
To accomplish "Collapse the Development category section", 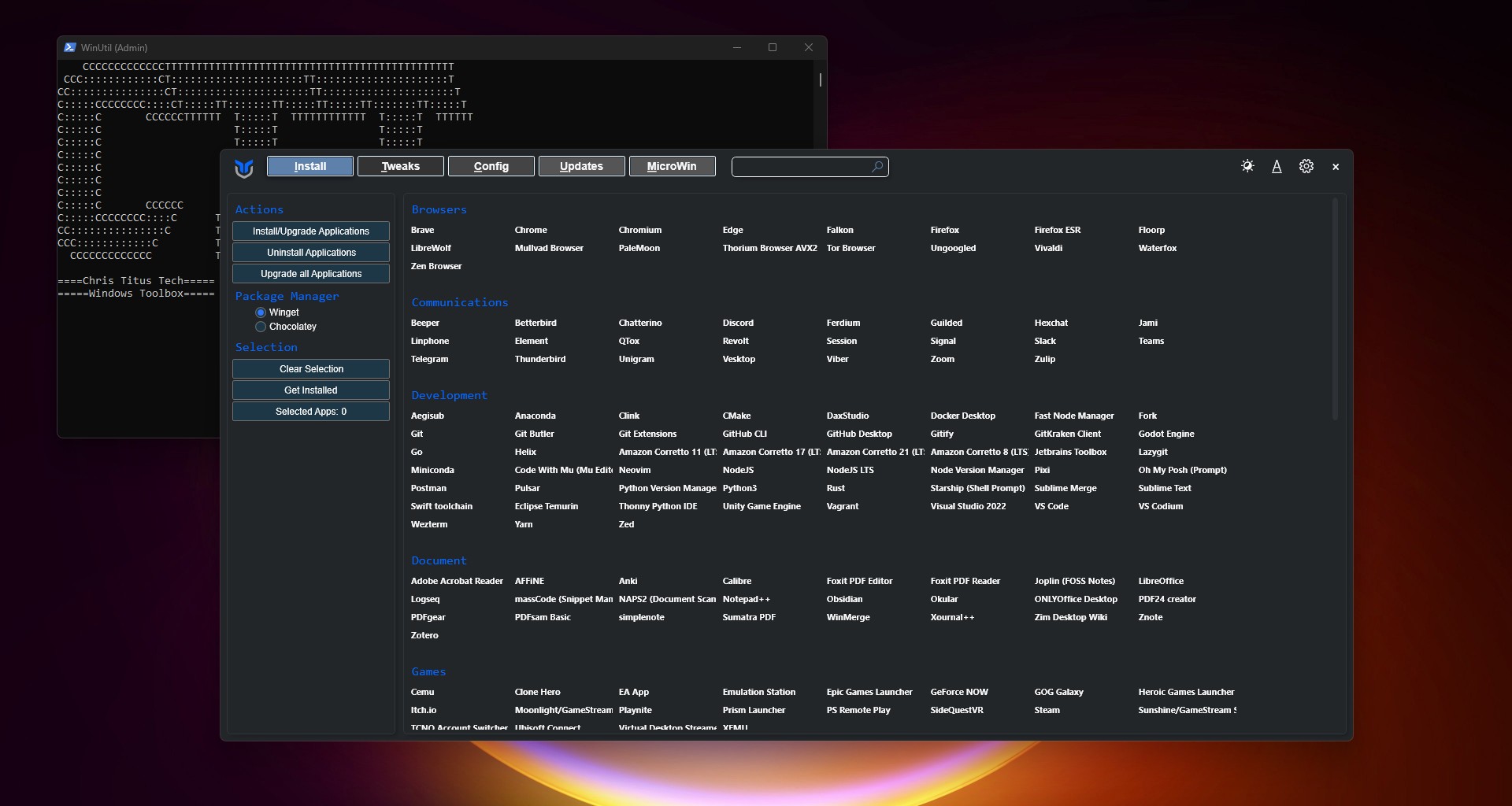I will 449,395.
